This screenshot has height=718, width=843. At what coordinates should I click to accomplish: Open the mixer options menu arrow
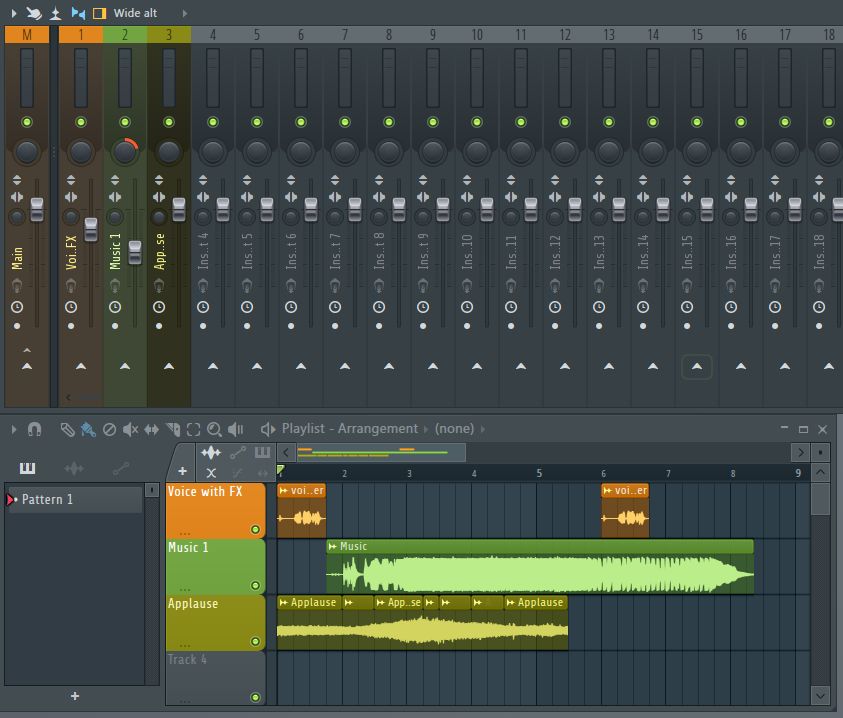tap(14, 13)
